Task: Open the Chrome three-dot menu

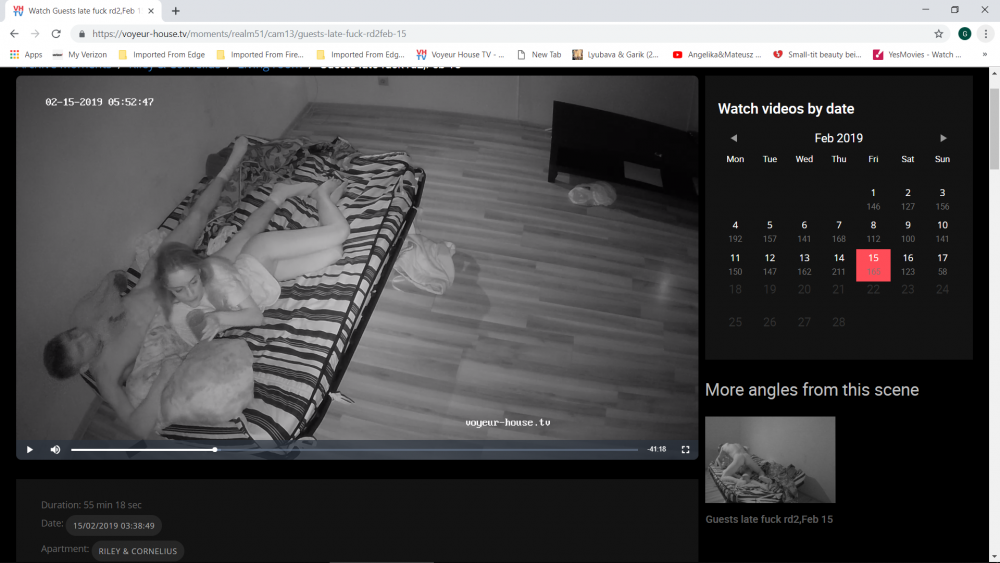Action: point(986,33)
